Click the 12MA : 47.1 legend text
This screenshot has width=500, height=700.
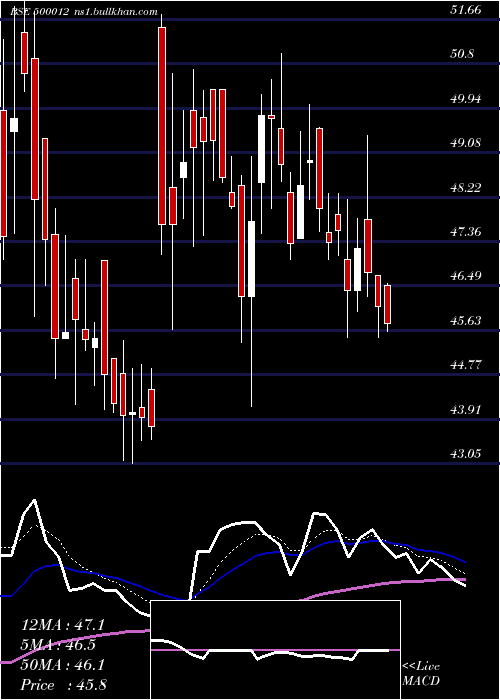click(x=63, y=625)
